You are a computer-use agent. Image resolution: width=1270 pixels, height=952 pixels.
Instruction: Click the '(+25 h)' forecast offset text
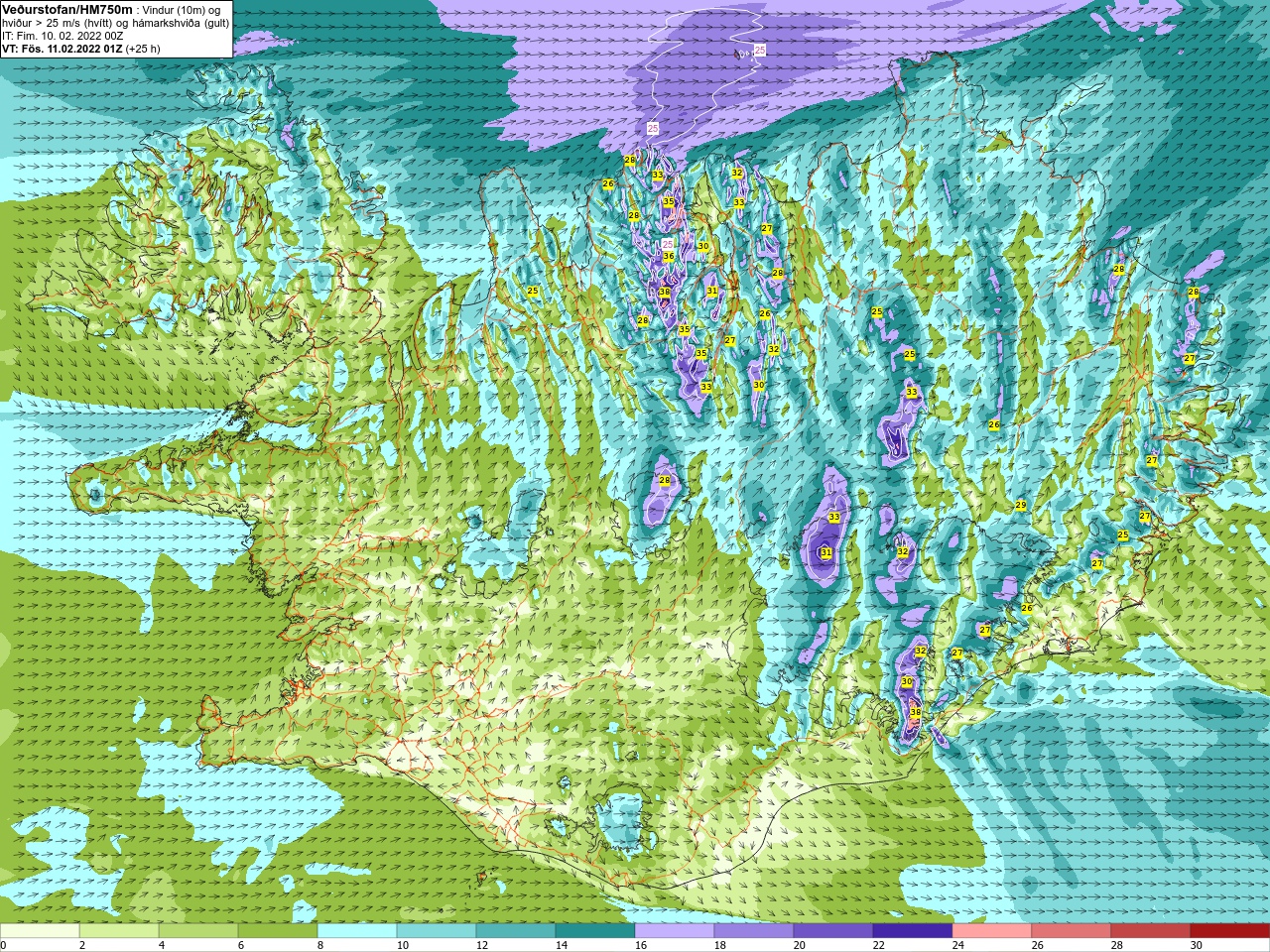pyautogui.click(x=143, y=49)
